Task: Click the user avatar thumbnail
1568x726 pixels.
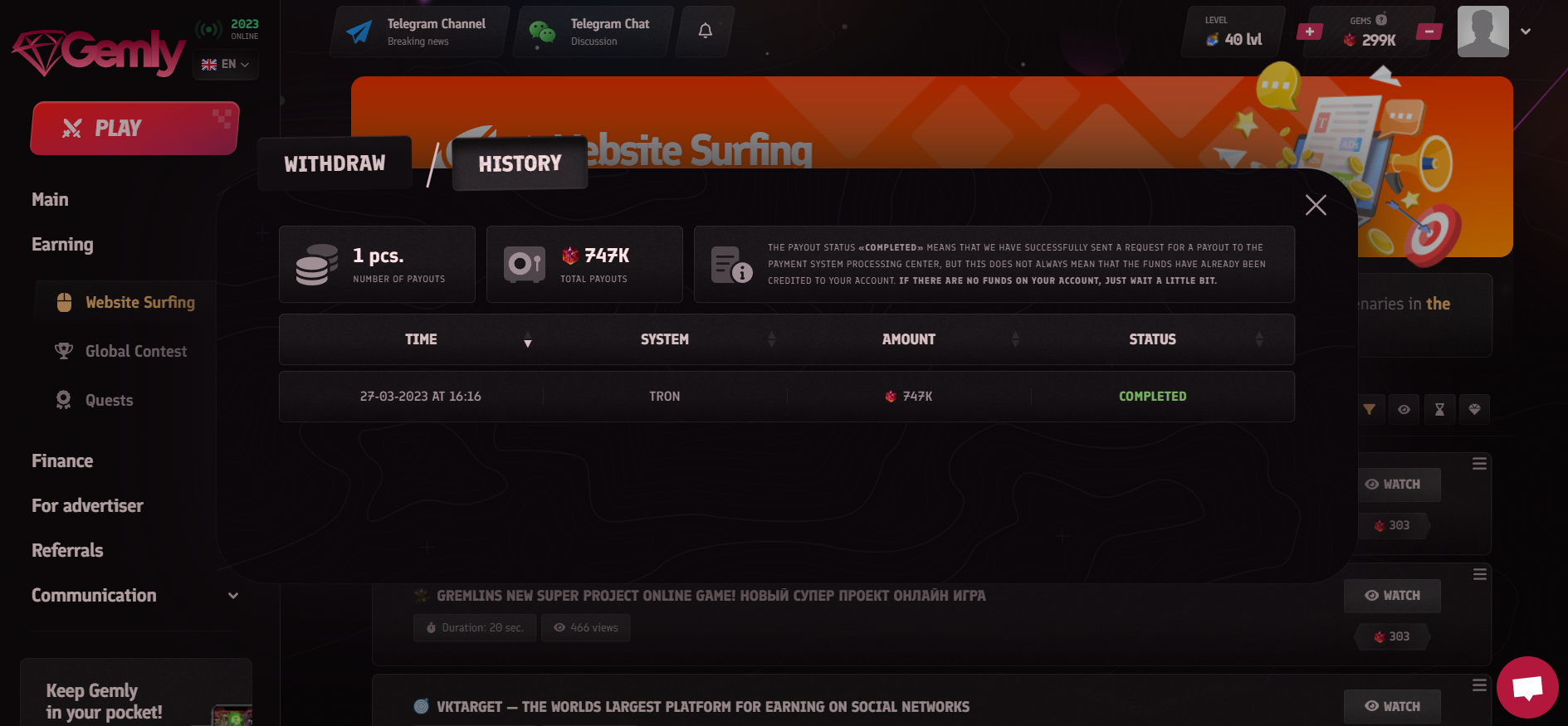Action: (x=1483, y=32)
